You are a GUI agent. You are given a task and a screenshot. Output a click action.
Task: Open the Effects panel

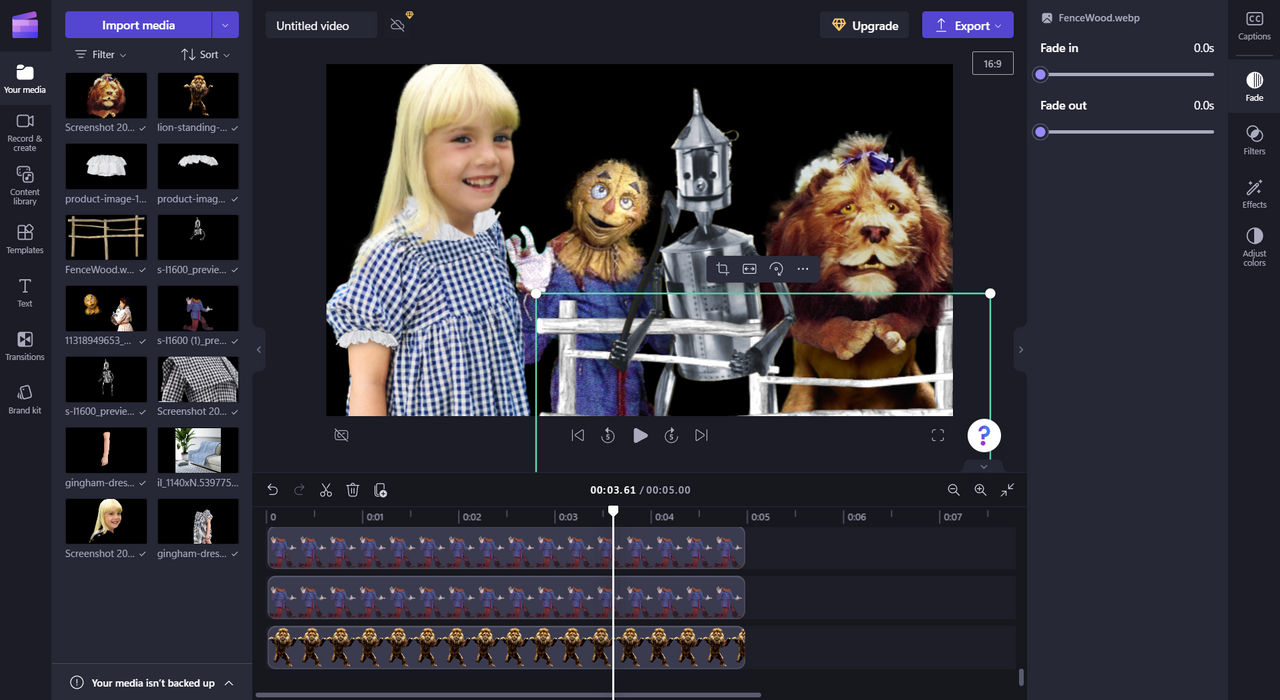[x=1254, y=194]
